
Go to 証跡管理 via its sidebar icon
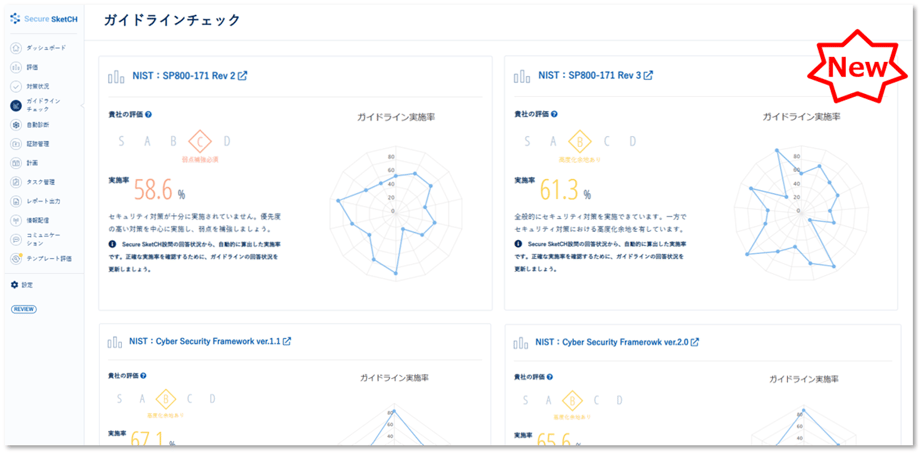(15, 144)
